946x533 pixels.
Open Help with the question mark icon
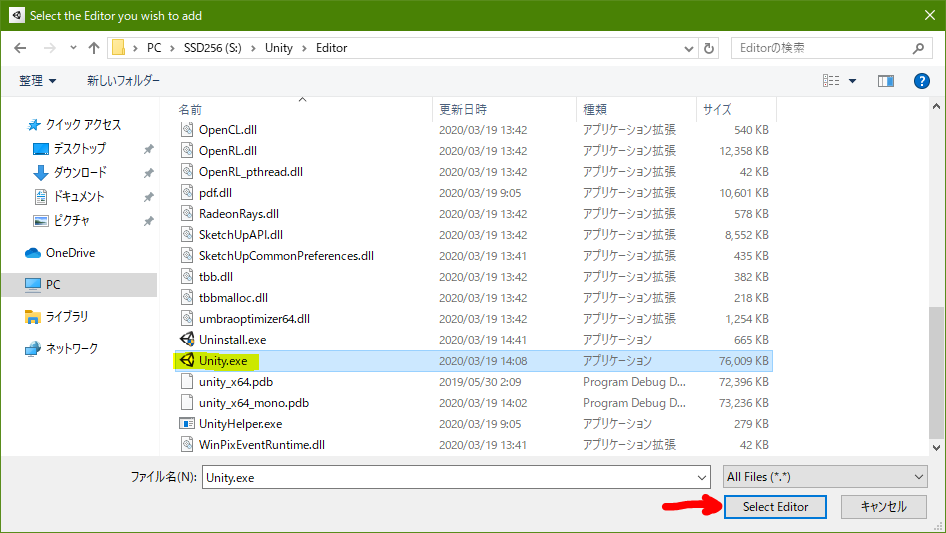click(x=921, y=81)
